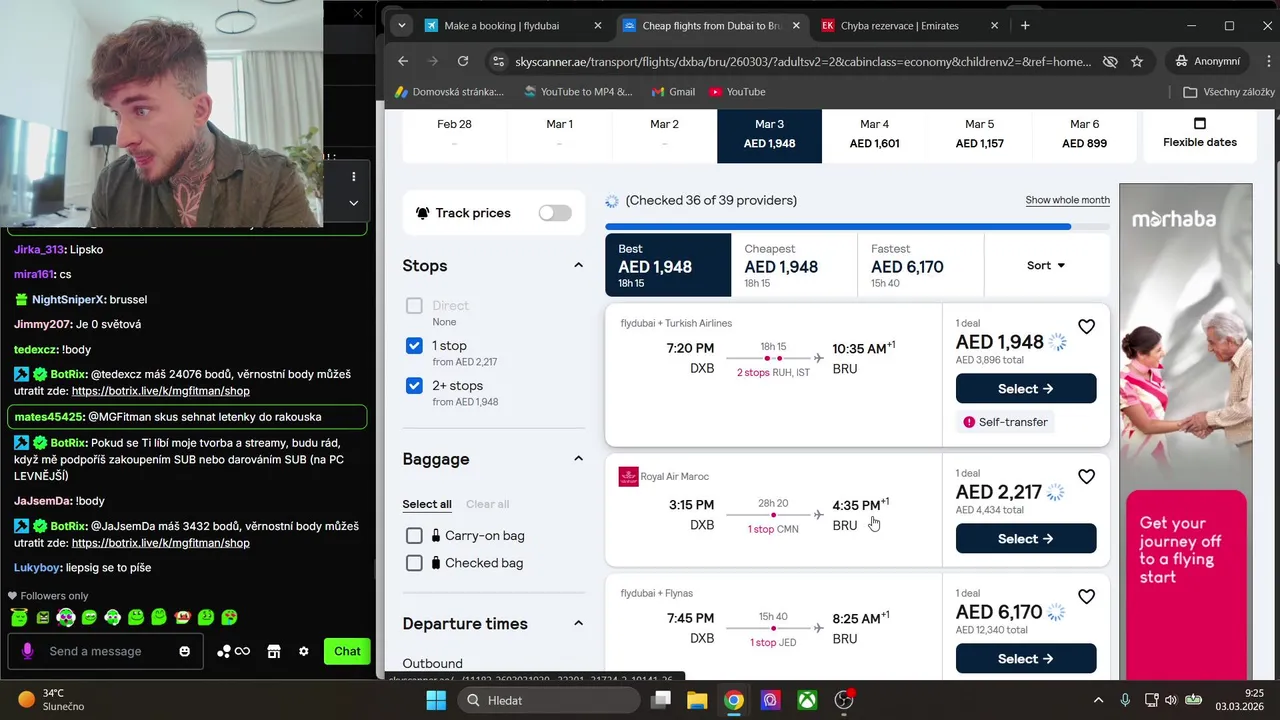Open Chrome from the taskbar
1280x720 pixels.
tap(734, 700)
